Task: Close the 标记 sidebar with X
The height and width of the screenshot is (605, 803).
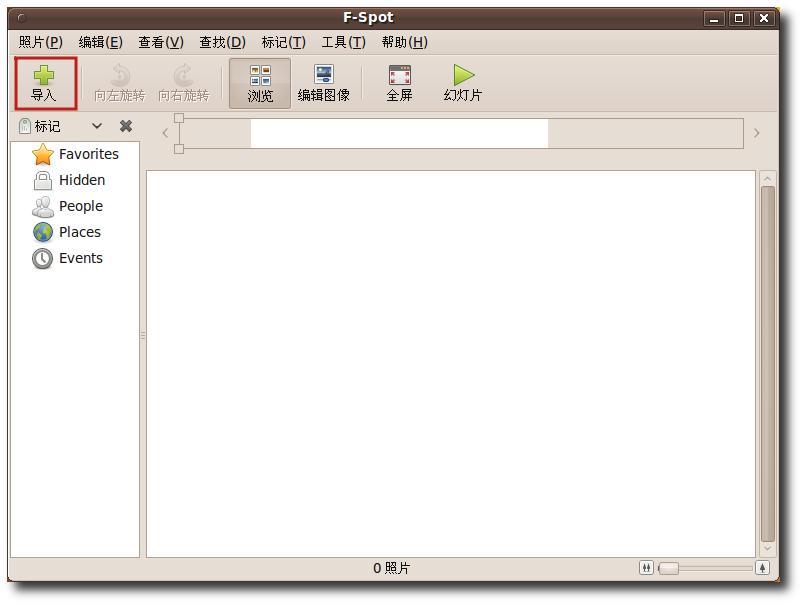Action: click(126, 126)
